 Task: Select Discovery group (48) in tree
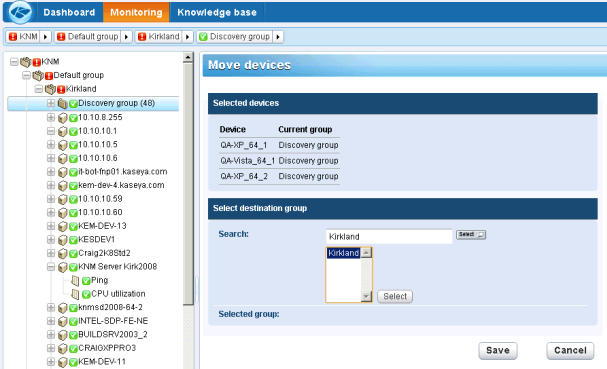[117, 103]
